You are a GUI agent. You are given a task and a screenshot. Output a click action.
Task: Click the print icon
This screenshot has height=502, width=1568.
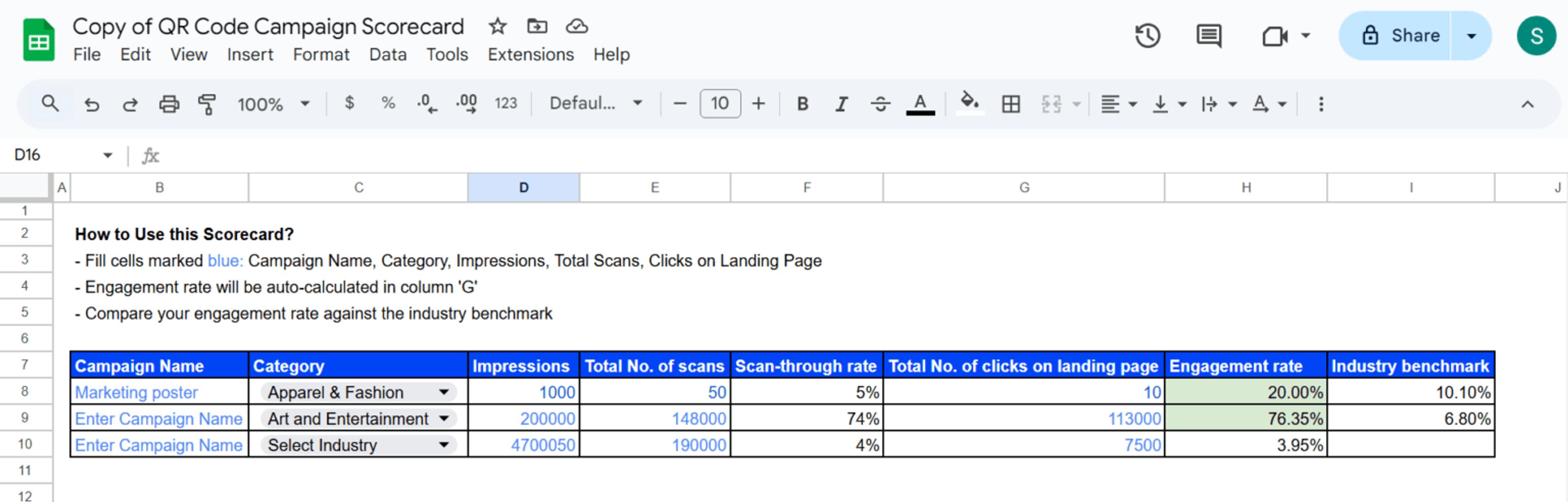(x=169, y=104)
